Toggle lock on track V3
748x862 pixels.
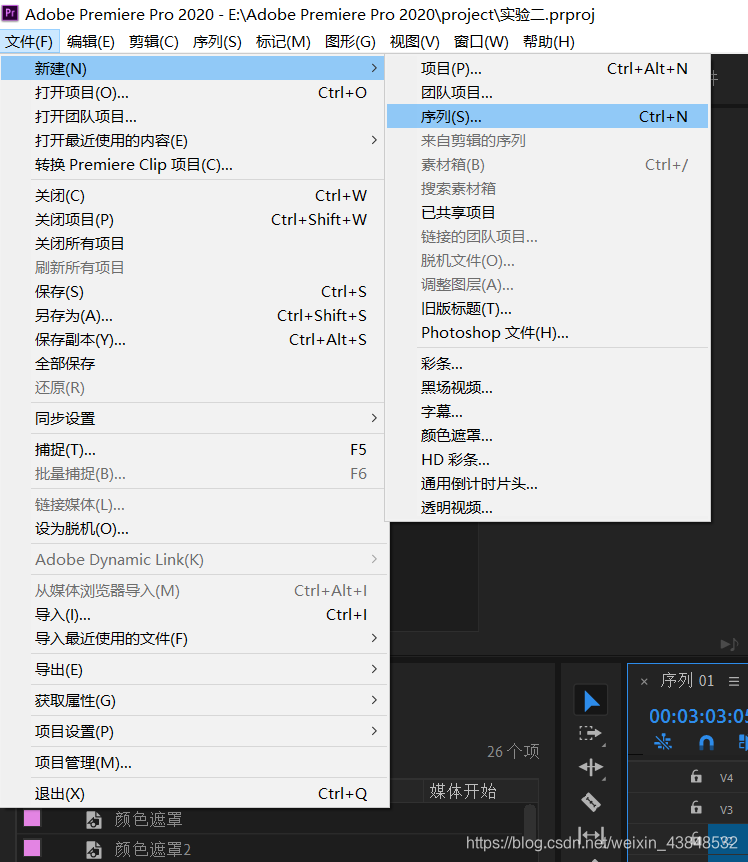pyautogui.click(x=696, y=808)
